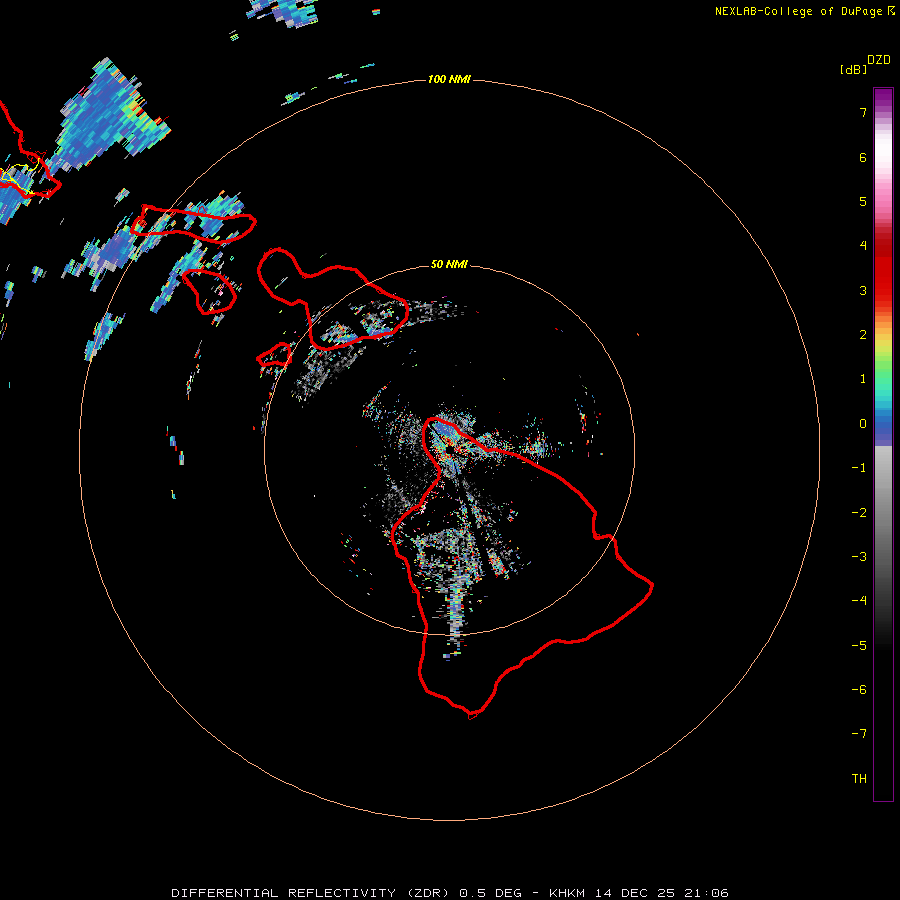Click the 0.5 DEG elevation label

[x=490, y=893]
